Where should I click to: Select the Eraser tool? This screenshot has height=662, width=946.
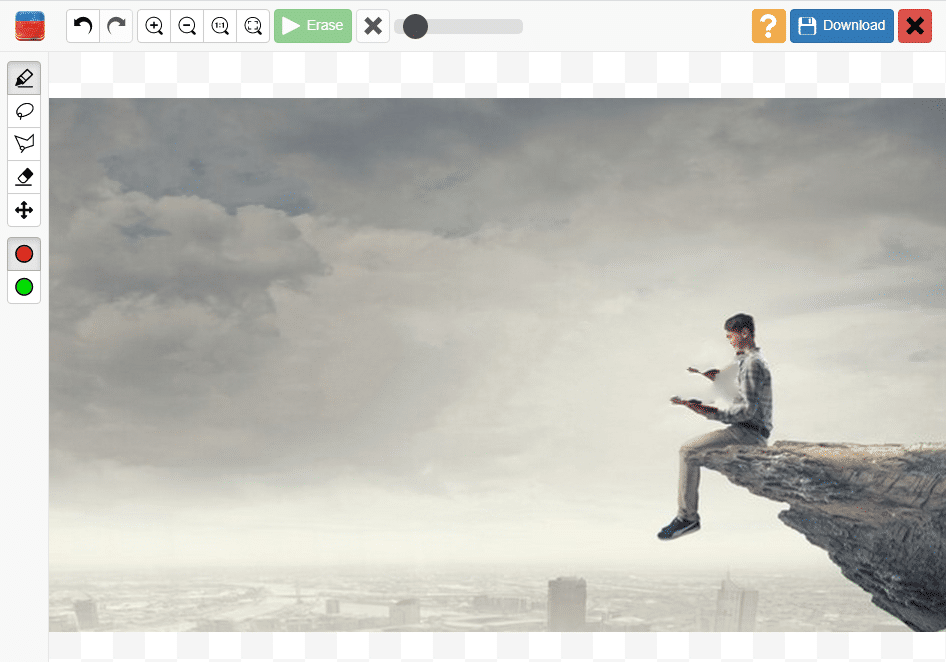[x=24, y=177]
